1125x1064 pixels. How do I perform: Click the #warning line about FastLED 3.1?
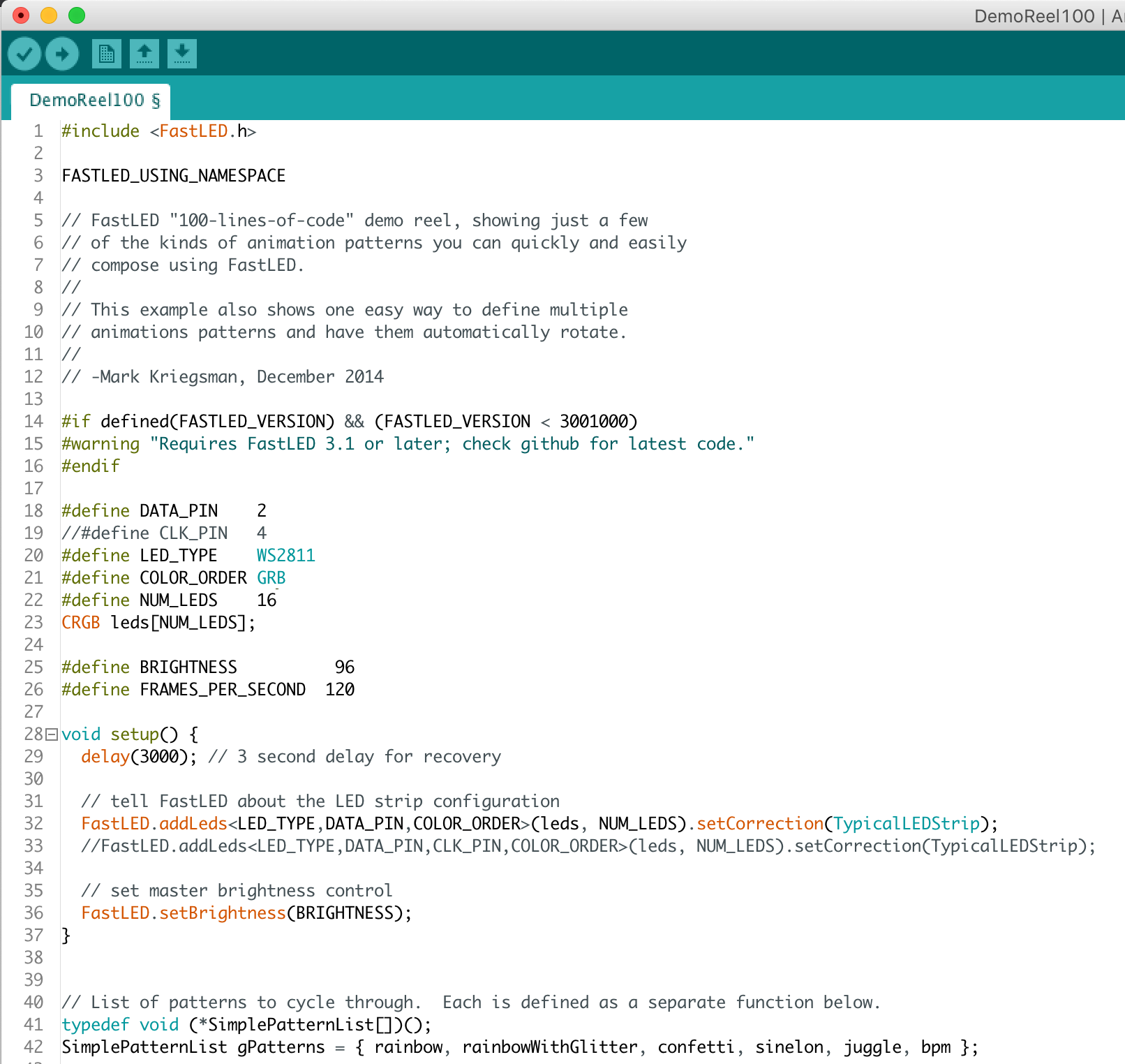point(408,444)
